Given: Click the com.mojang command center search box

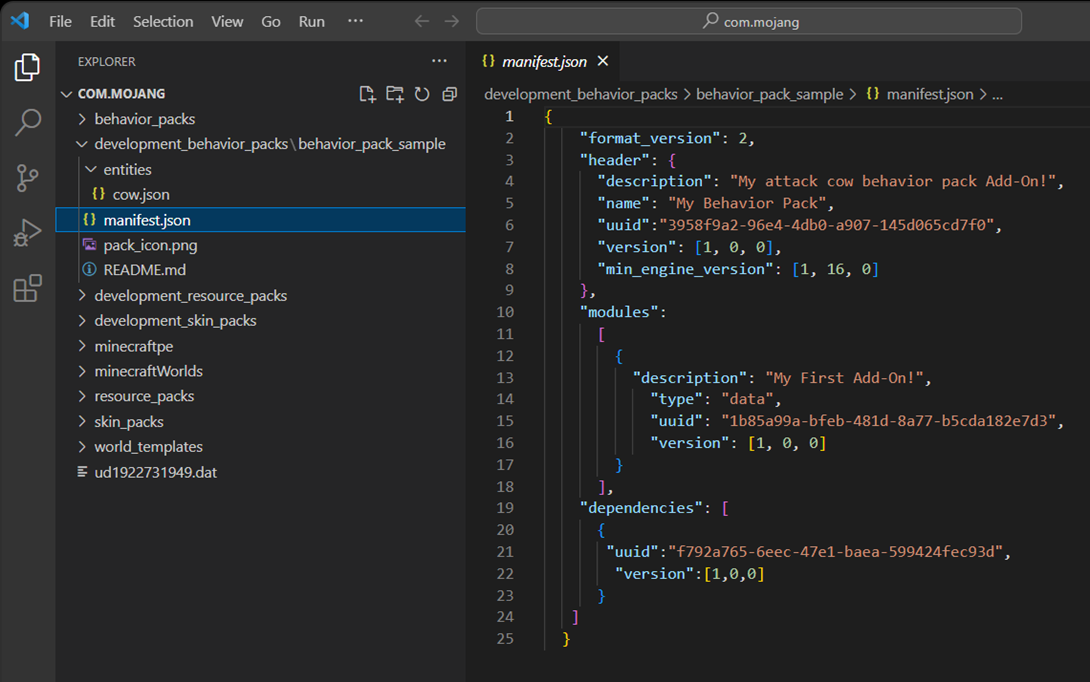Looking at the screenshot, I should [x=749, y=22].
